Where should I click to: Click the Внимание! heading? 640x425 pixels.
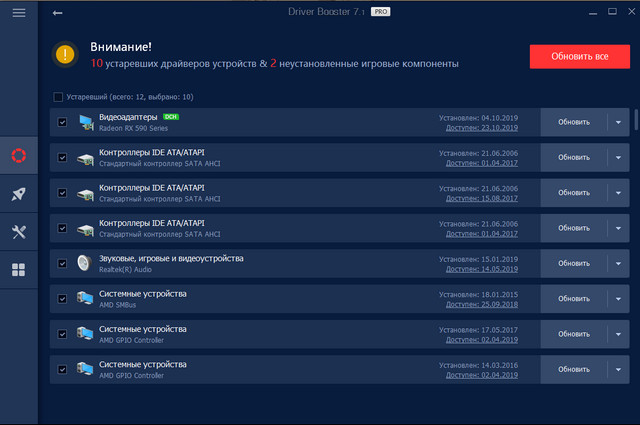coord(121,47)
